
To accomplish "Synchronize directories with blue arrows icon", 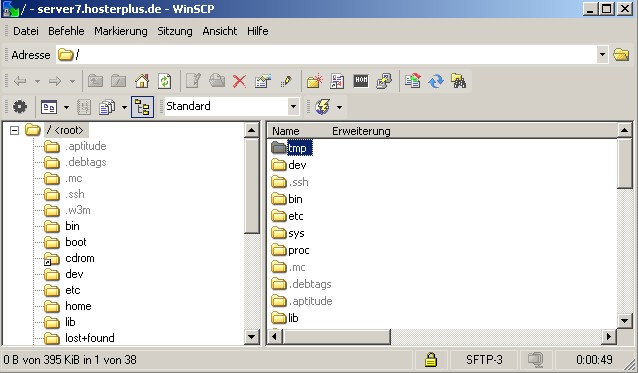I will (436, 81).
